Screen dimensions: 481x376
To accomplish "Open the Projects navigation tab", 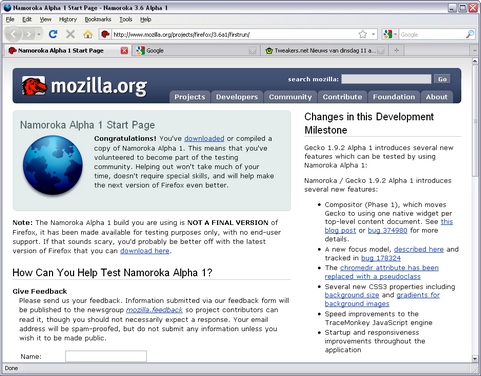I will pyautogui.click(x=190, y=97).
